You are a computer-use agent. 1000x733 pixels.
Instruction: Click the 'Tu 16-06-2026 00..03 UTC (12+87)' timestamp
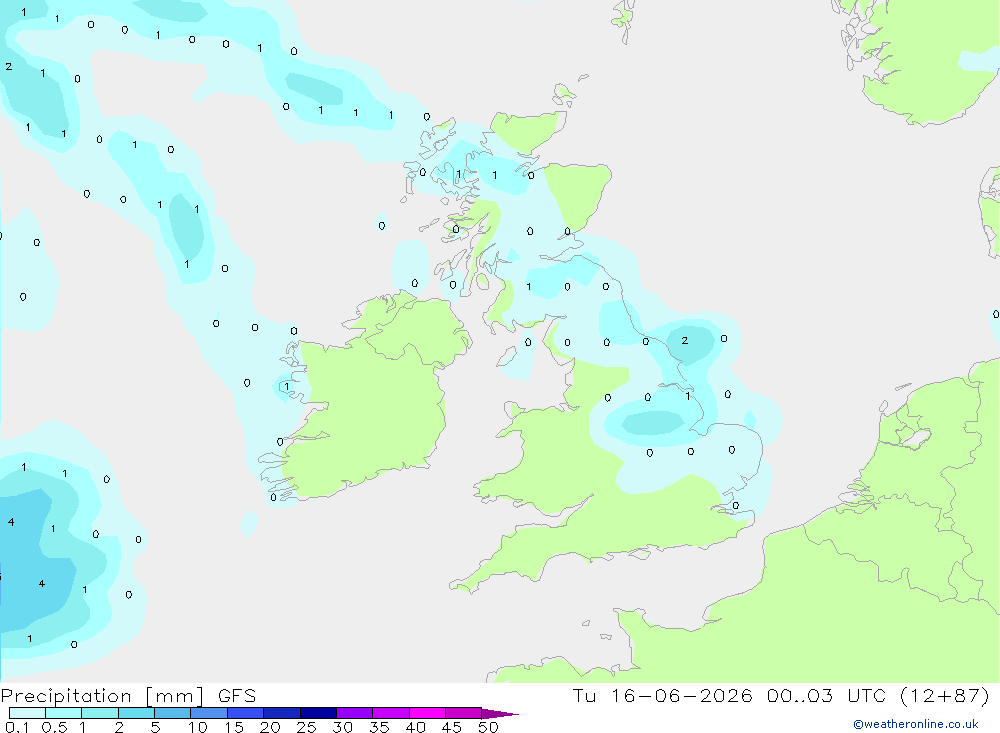[x=781, y=695]
